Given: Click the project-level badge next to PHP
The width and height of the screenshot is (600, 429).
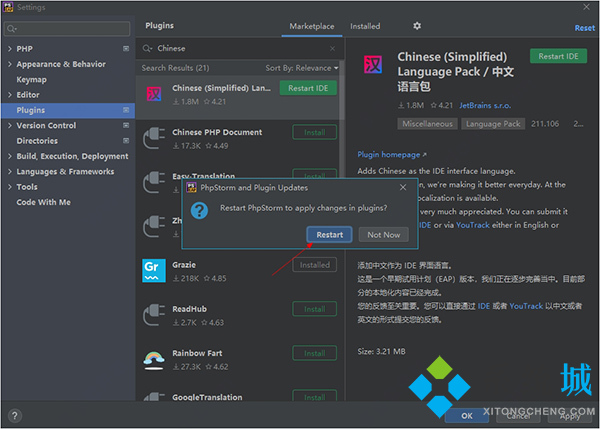Looking at the screenshot, I should [126, 49].
